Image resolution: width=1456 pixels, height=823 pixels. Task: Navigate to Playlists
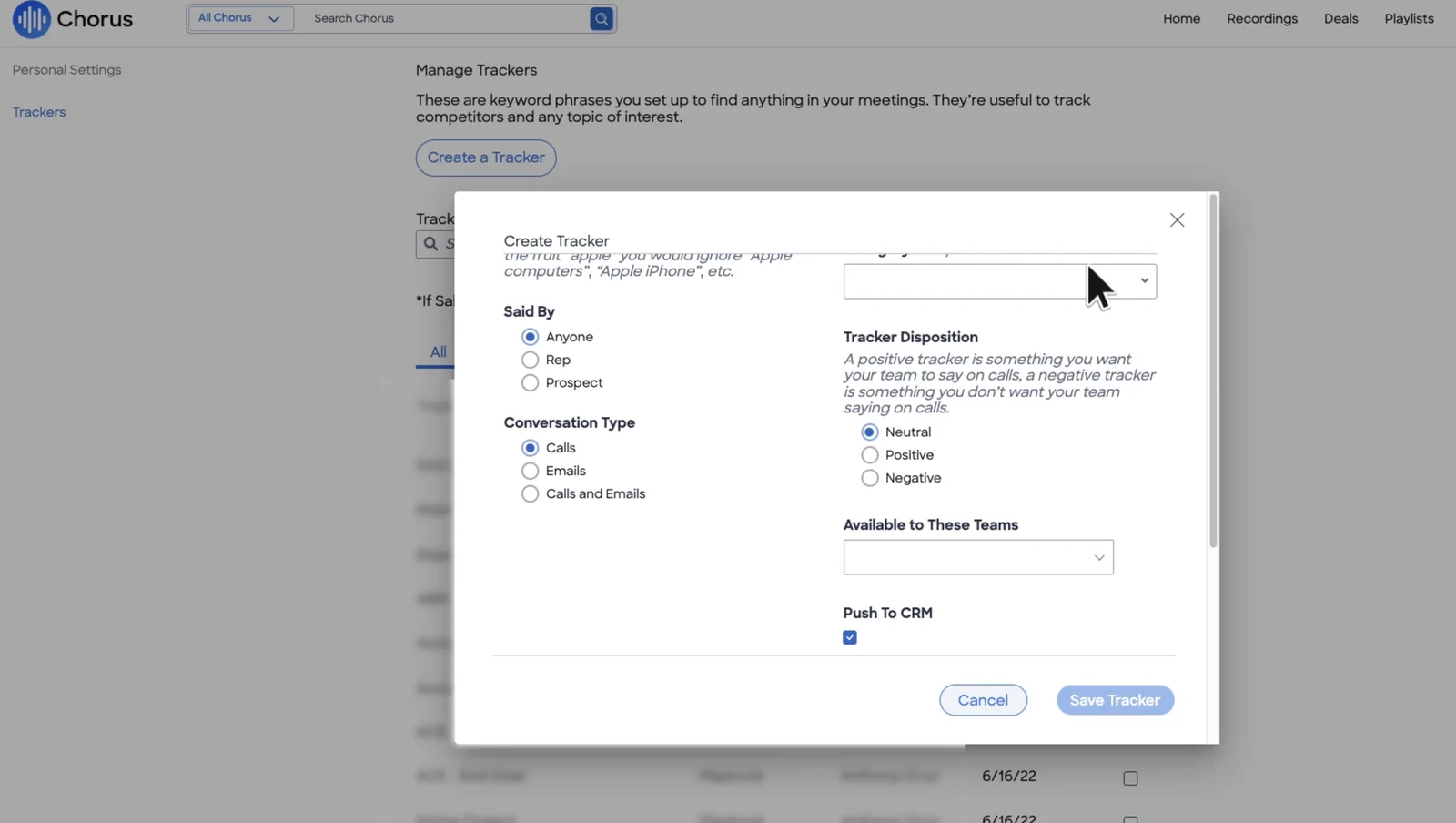(1409, 18)
